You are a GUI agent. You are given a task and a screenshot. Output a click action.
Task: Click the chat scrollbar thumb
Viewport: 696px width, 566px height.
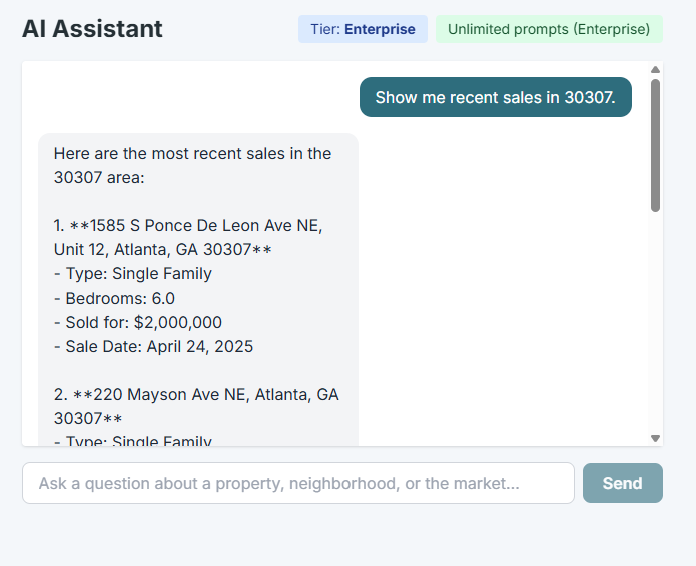655,146
